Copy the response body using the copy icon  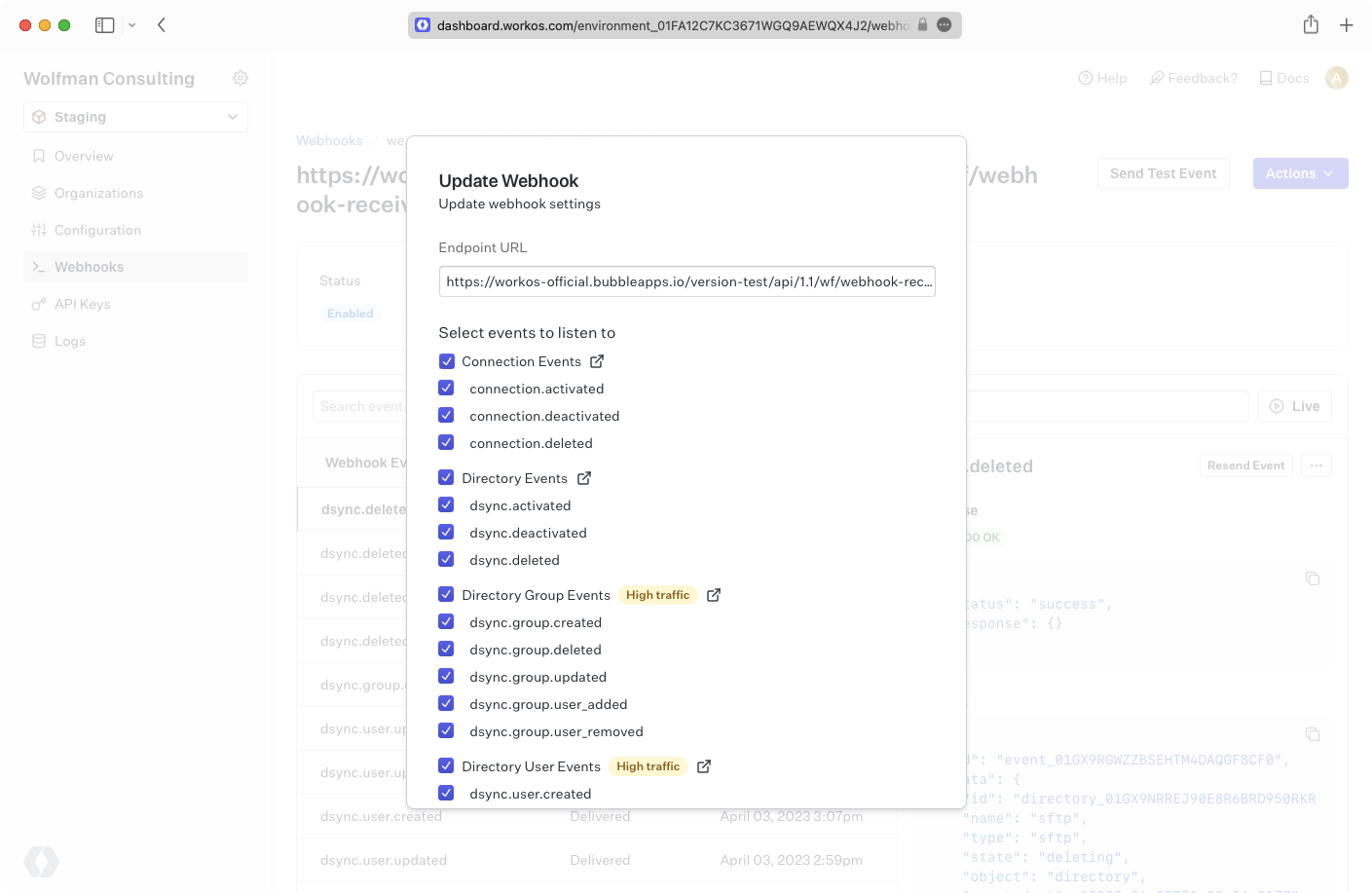tap(1312, 577)
